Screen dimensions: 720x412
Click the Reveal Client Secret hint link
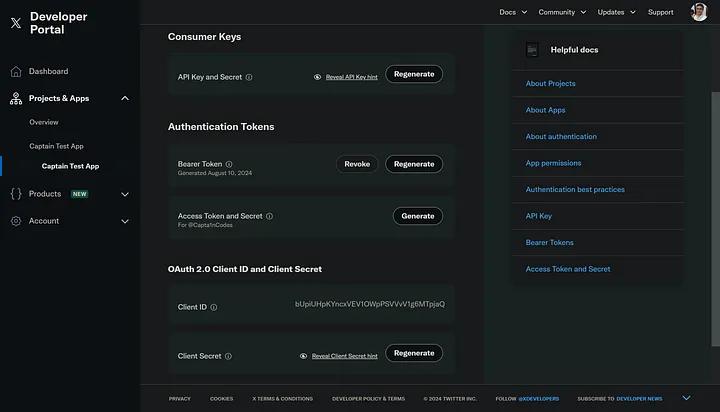pos(344,356)
